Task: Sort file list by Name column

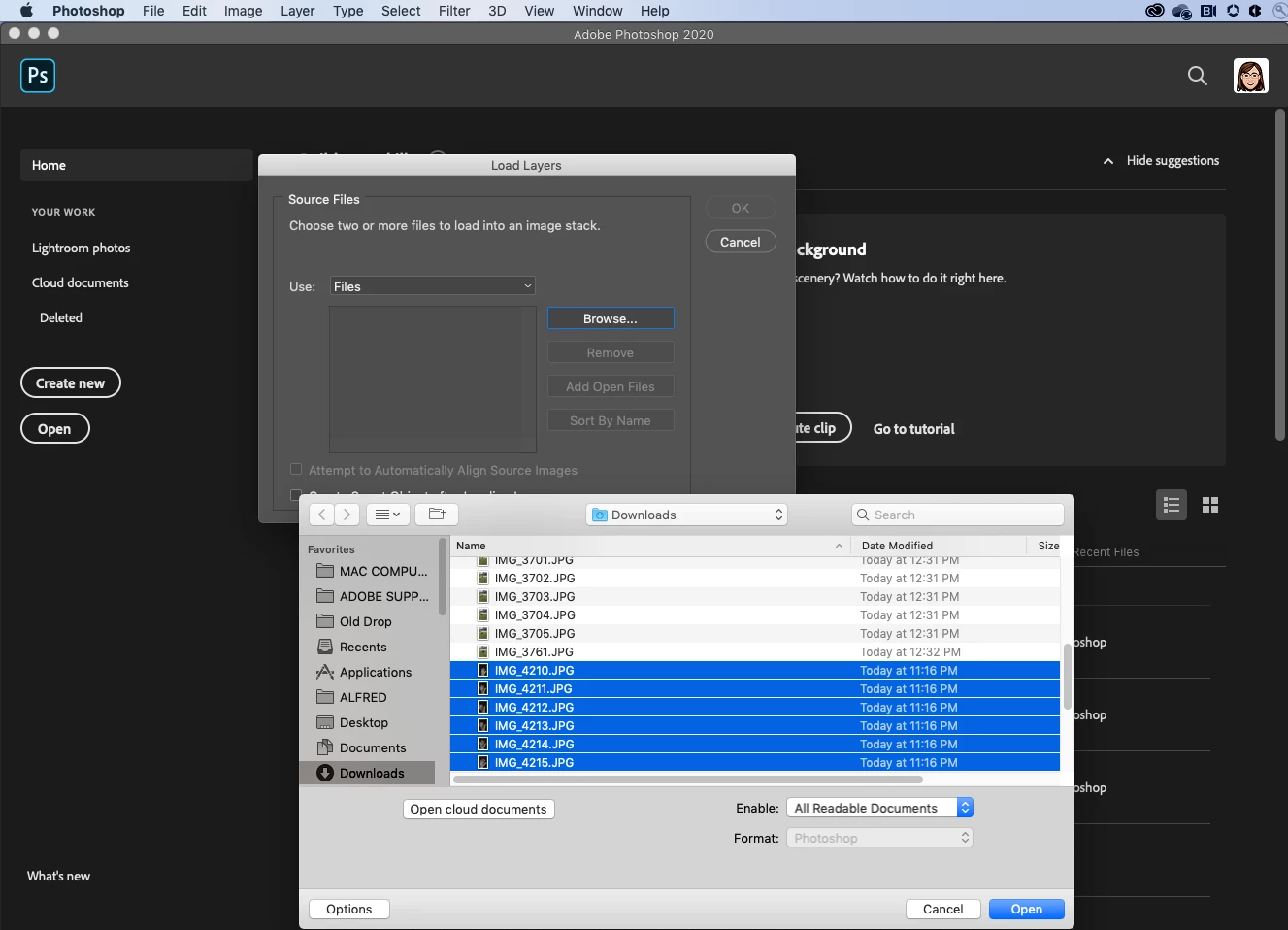Action: [x=650, y=546]
